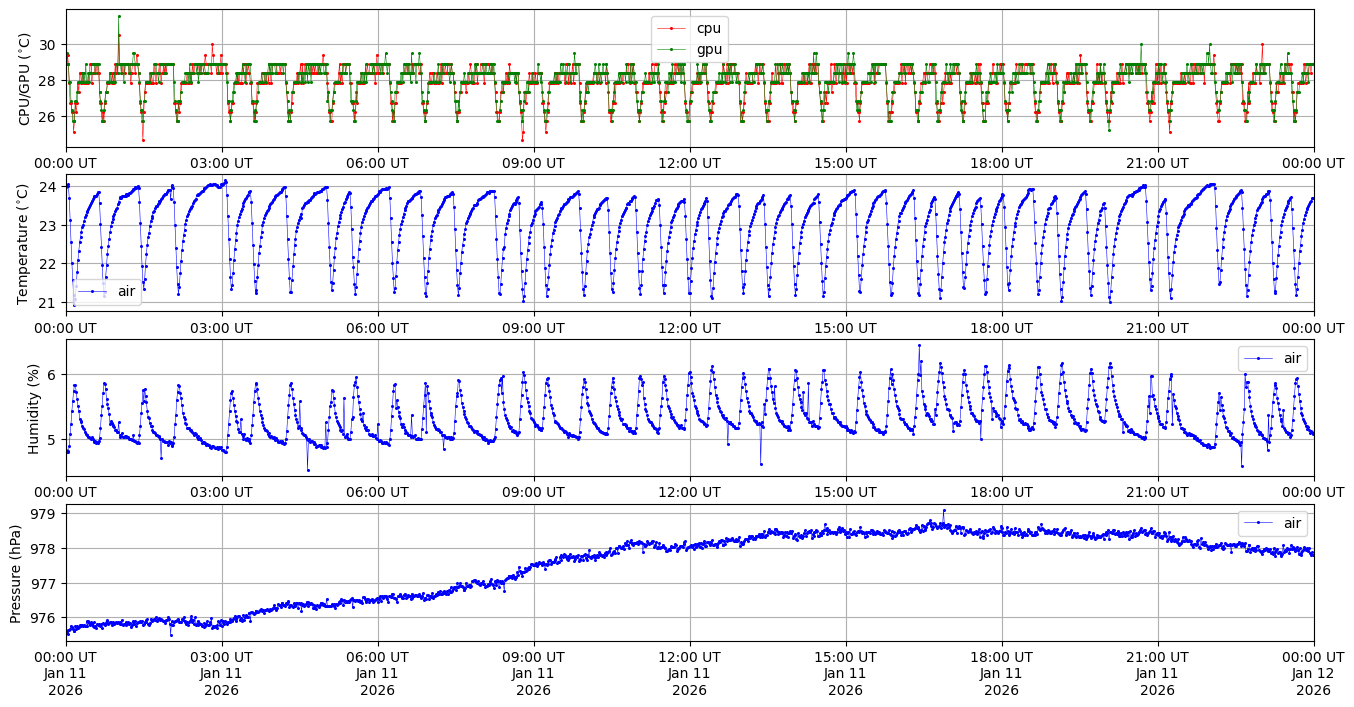
Task: Click the Jan 12 2026 date label
Action: click(x=1313, y=682)
